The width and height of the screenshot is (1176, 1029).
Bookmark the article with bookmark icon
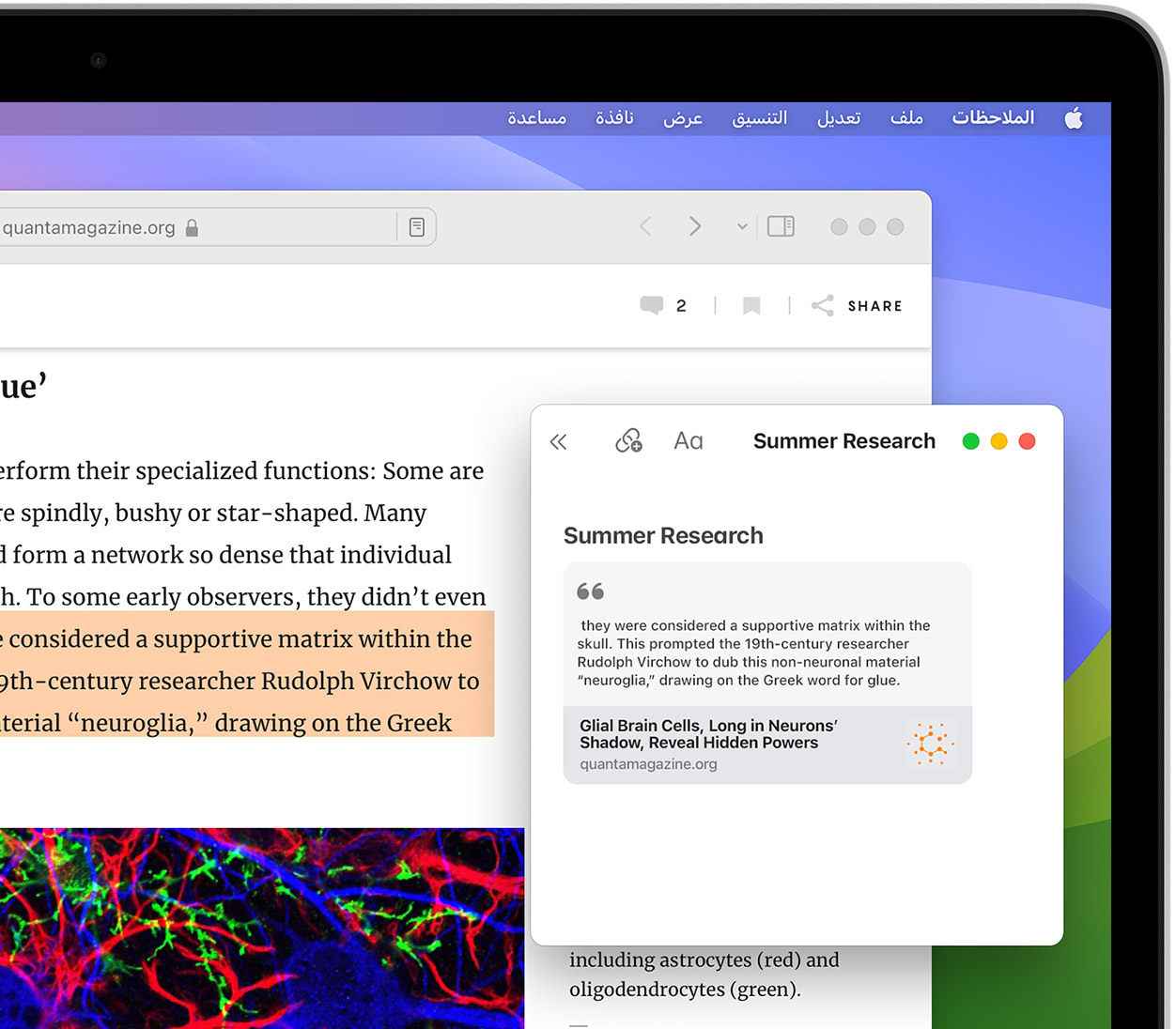pyautogui.click(x=751, y=305)
